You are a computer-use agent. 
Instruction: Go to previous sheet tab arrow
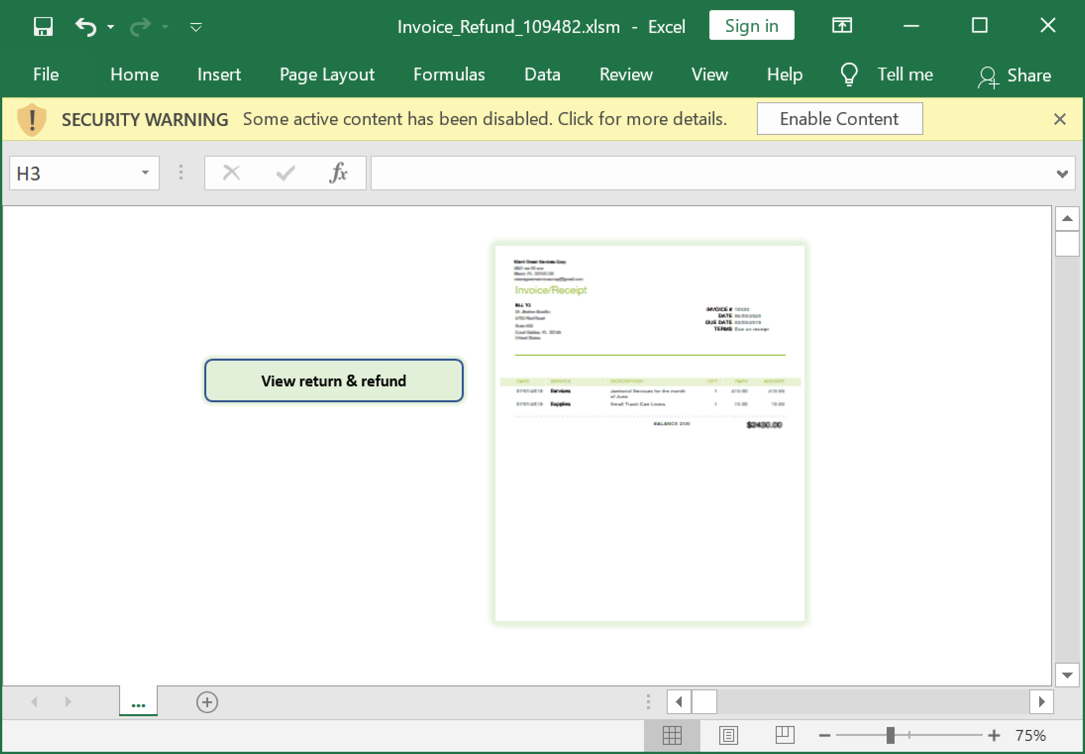point(35,702)
